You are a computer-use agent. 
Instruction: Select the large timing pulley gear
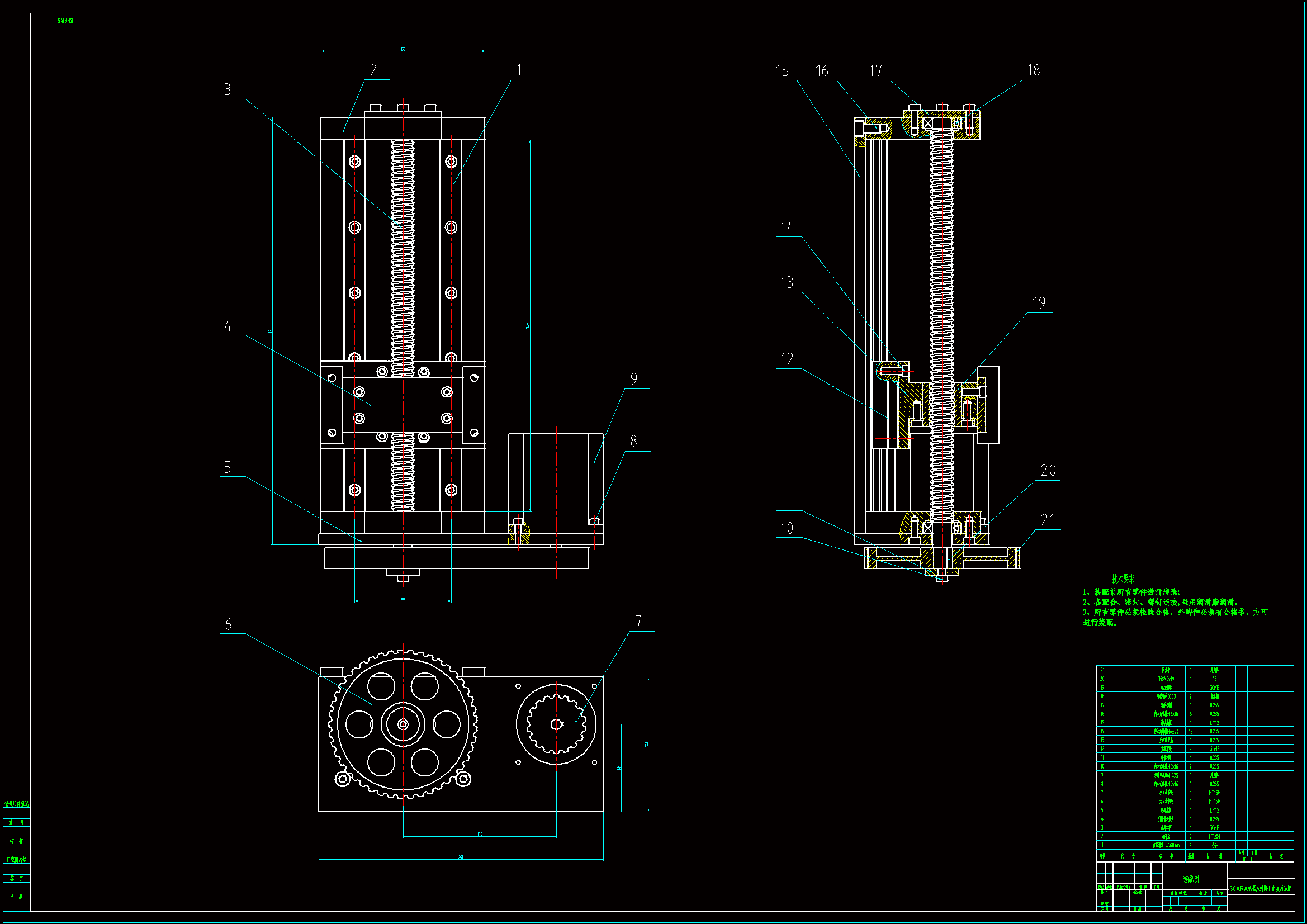coord(402,724)
